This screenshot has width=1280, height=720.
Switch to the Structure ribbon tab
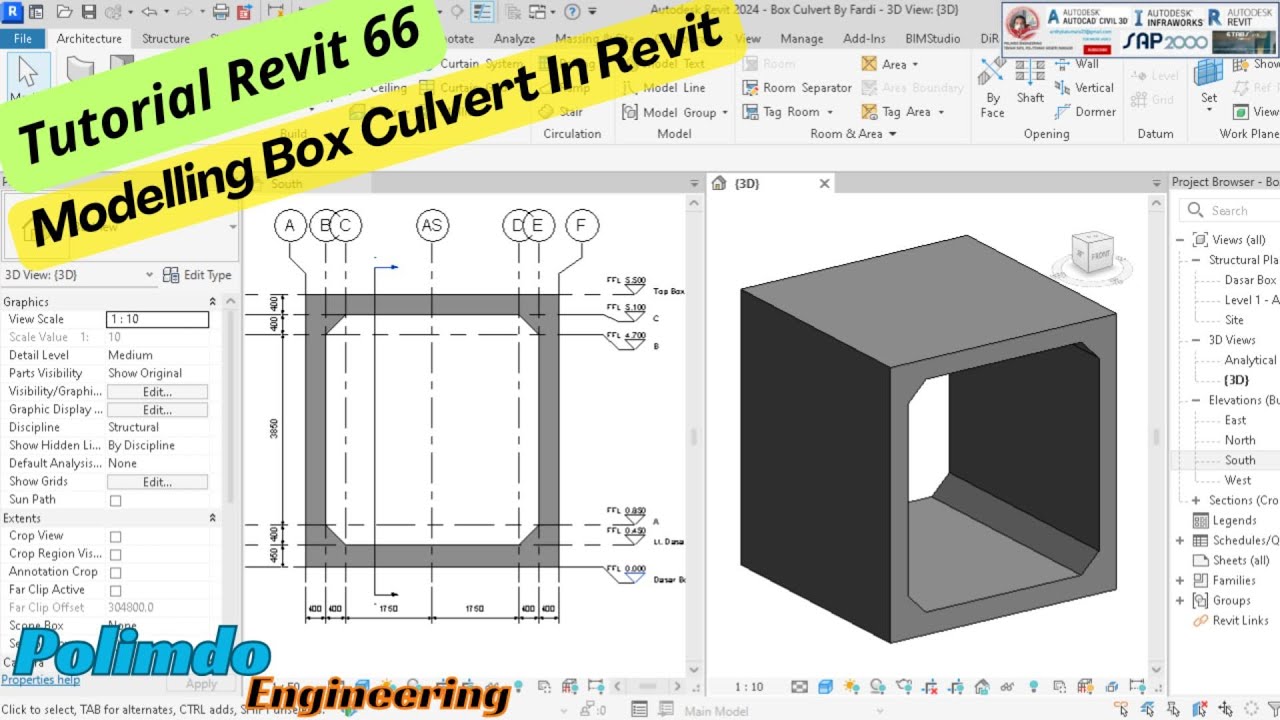[166, 38]
